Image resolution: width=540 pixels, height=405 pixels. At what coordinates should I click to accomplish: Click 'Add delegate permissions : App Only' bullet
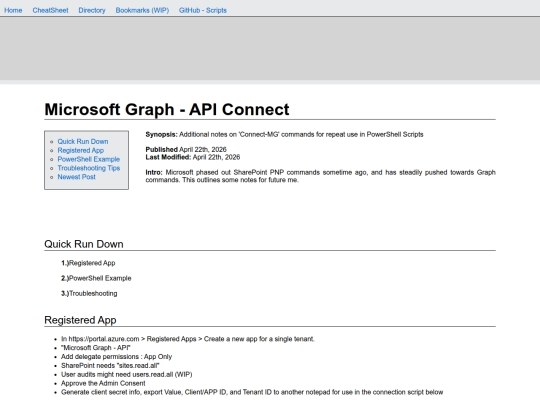pos(116,357)
